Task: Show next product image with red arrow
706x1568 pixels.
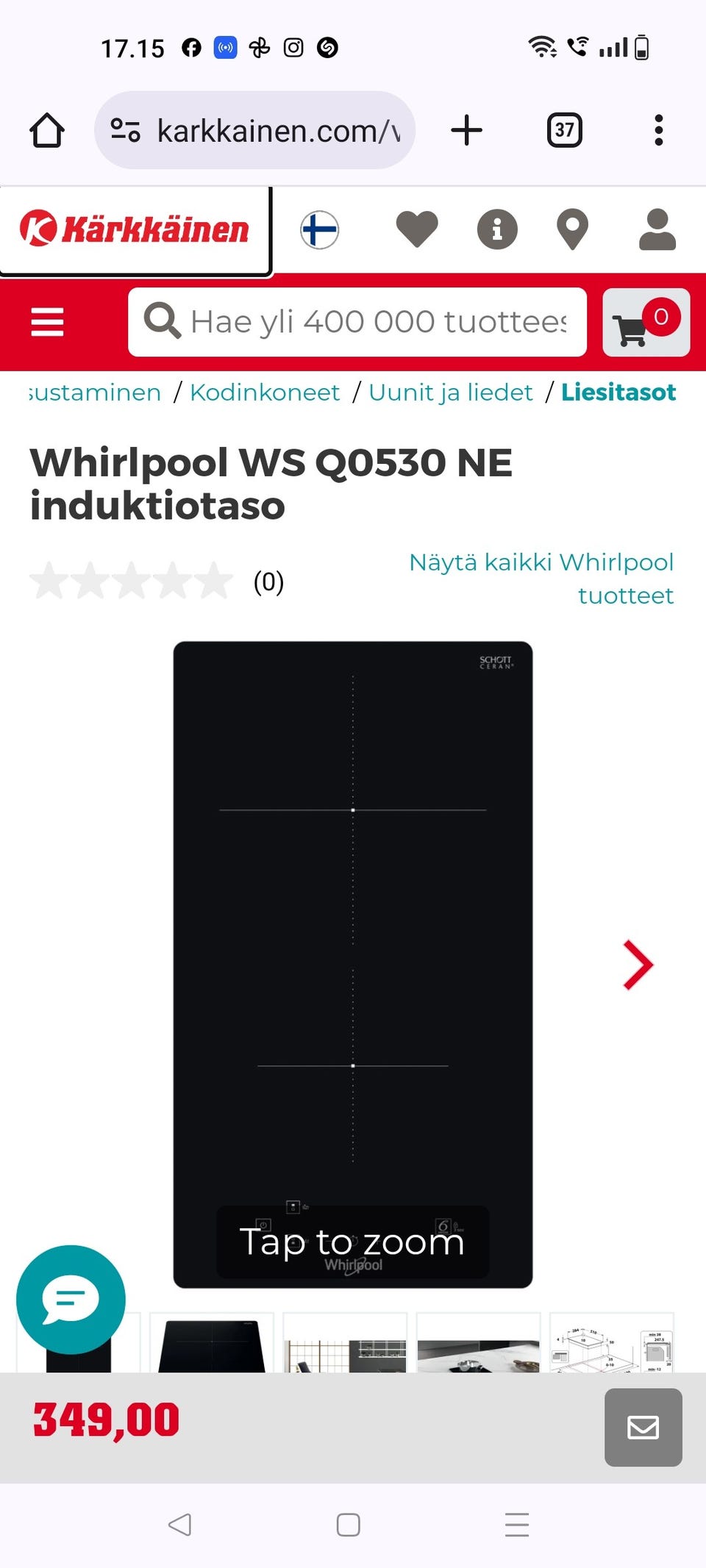Action: 638,964
